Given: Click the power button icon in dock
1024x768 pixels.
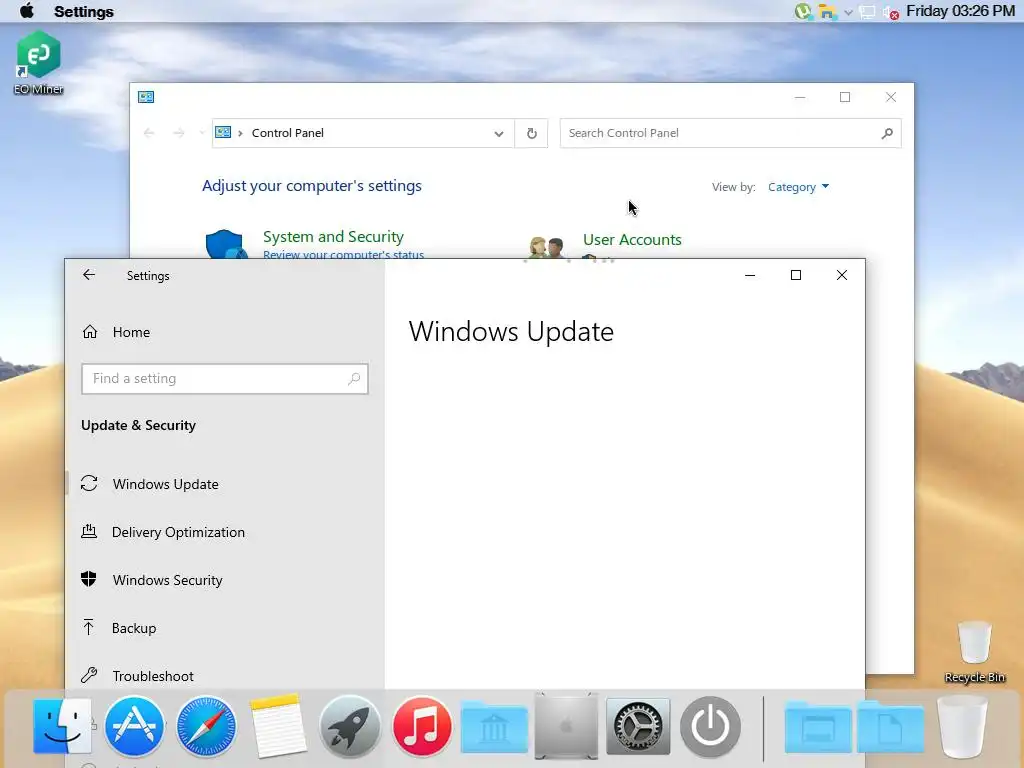Looking at the screenshot, I should click(711, 726).
